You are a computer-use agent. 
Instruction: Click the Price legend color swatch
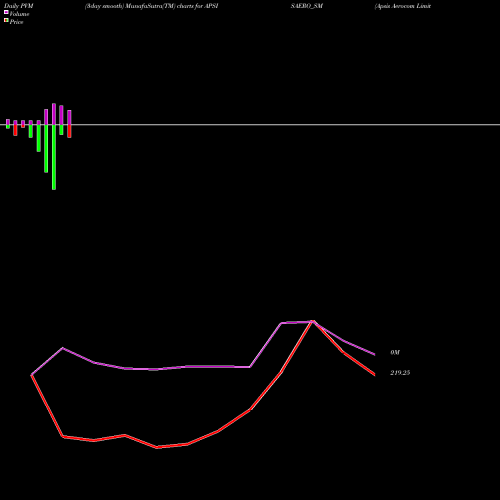(x=6, y=21)
